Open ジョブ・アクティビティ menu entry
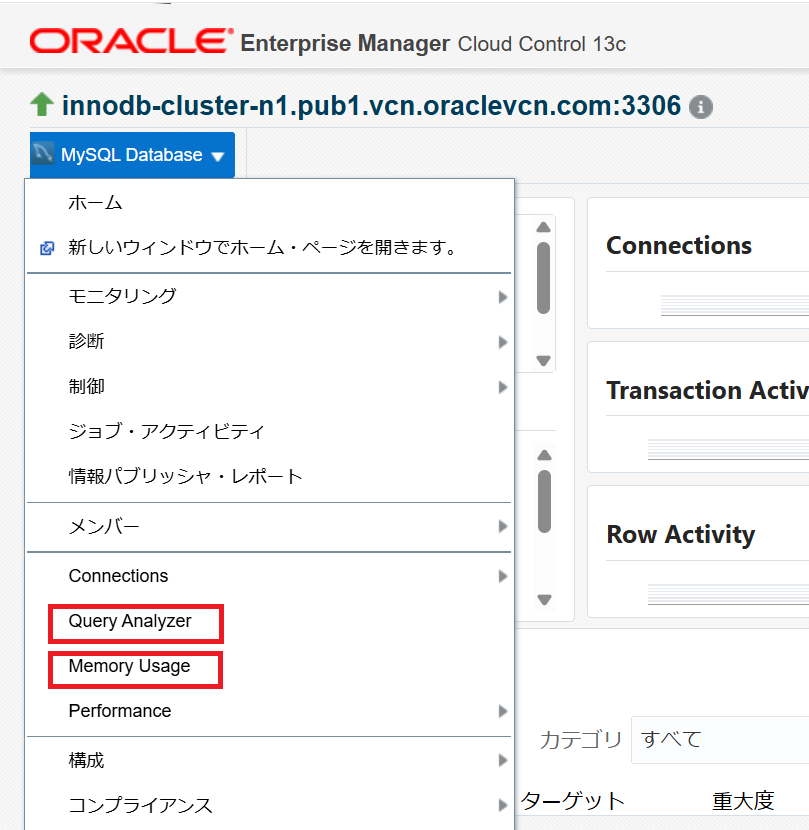 click(x=166, y=431)
